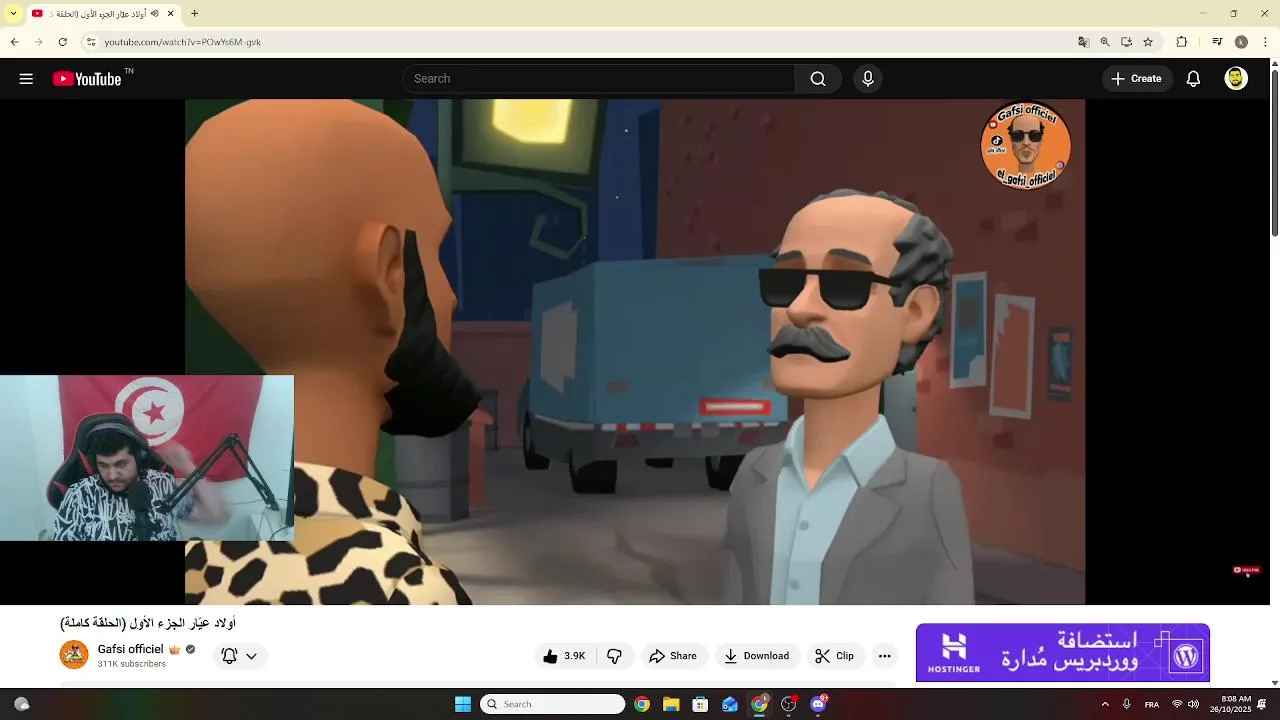The height and width of the screenshot is (720, 1280).
Task: Click the 311K subscribers text
Action: coord(131,664)
